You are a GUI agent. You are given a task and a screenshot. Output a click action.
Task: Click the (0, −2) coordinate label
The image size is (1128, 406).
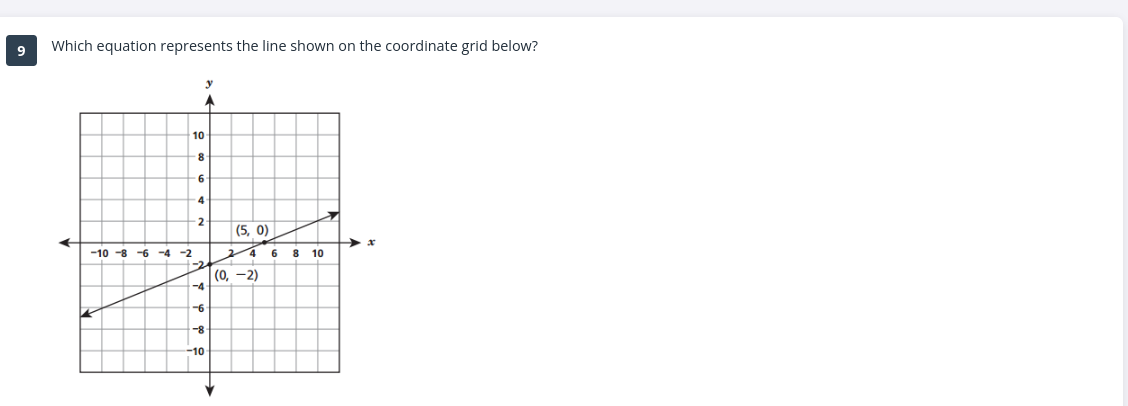[236, 275]
